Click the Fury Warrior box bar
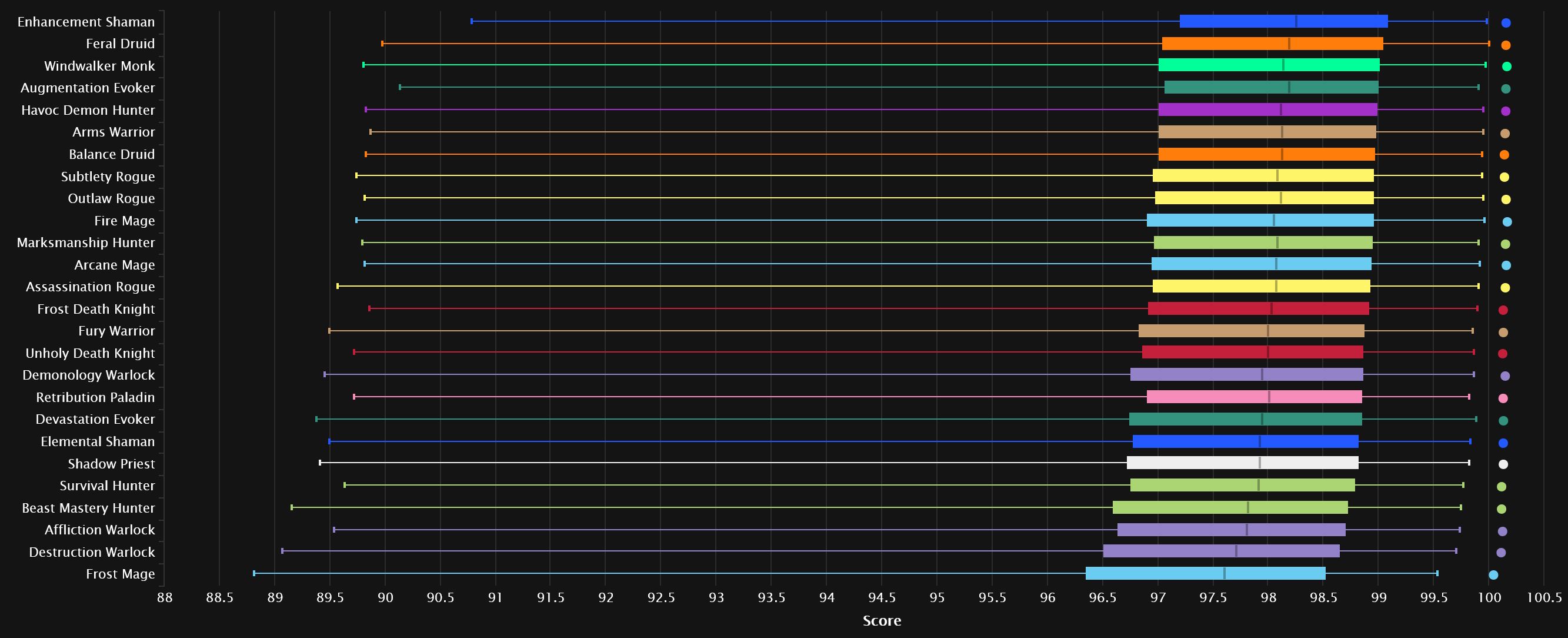The width and height of the screenshot is (1568, 638). pyautogui.click(x=1252, y=331)
